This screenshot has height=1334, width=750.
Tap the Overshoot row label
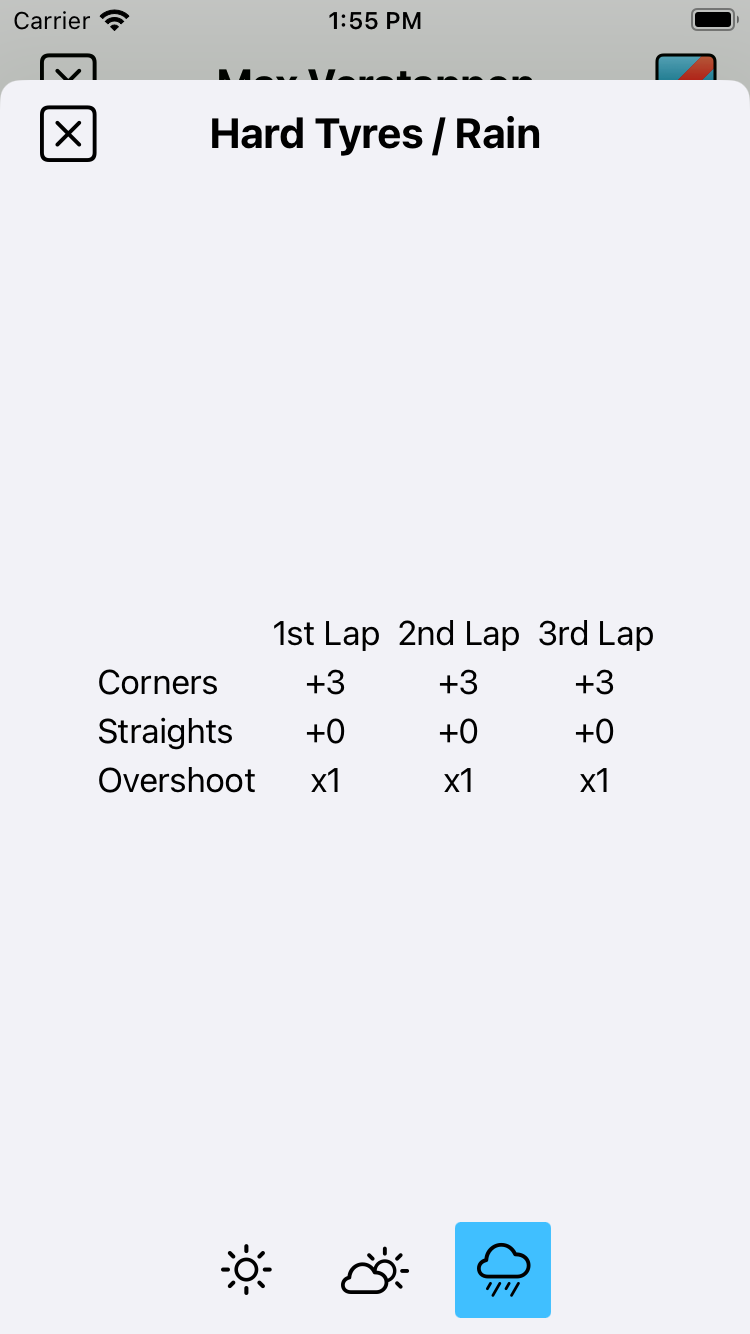pyautogui.click(x=177, y=781)
